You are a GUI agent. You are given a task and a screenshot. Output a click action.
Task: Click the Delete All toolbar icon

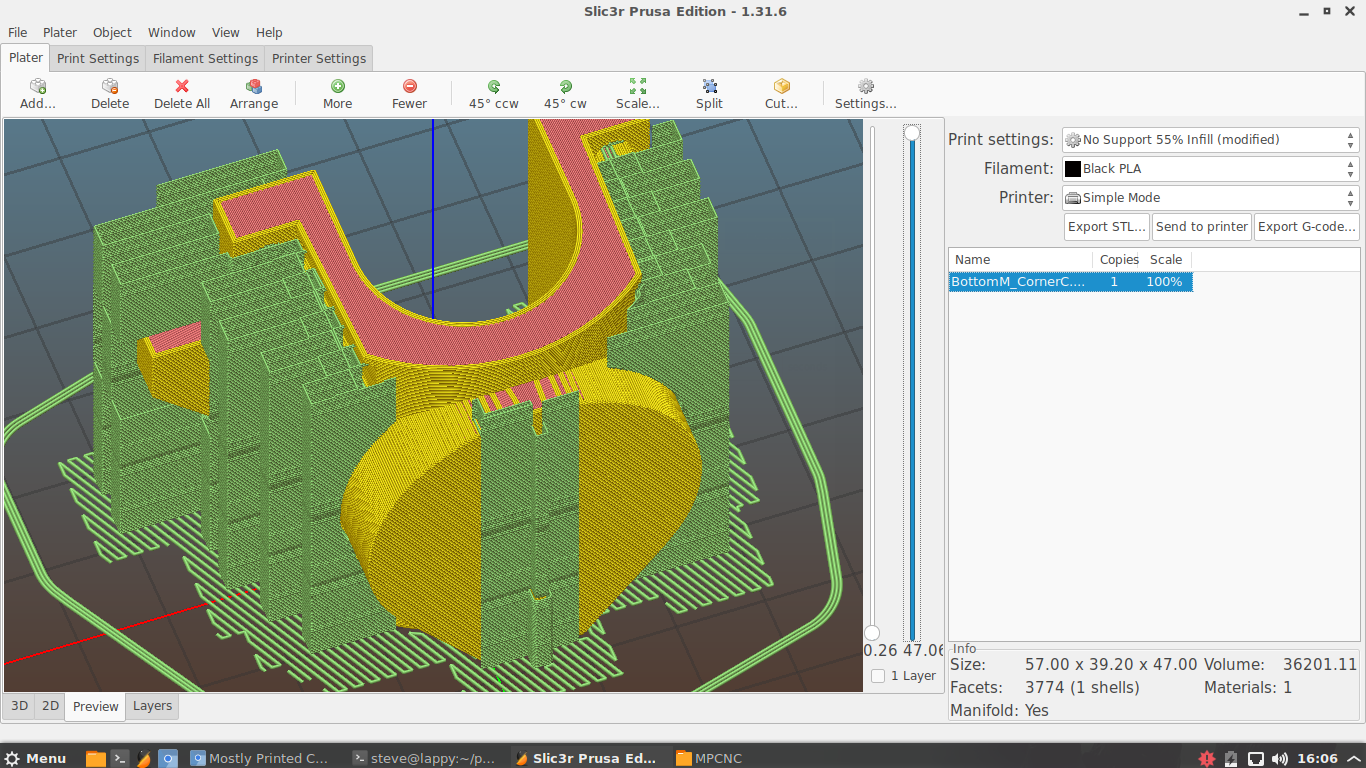point(181,87)
